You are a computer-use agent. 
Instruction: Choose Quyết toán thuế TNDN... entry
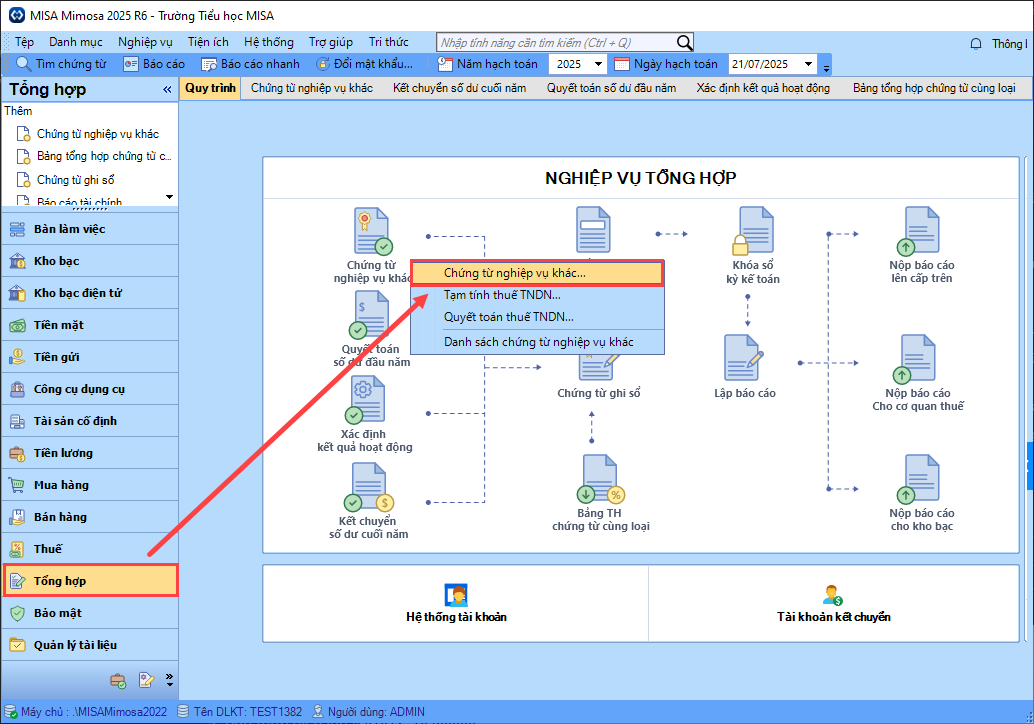537,317
